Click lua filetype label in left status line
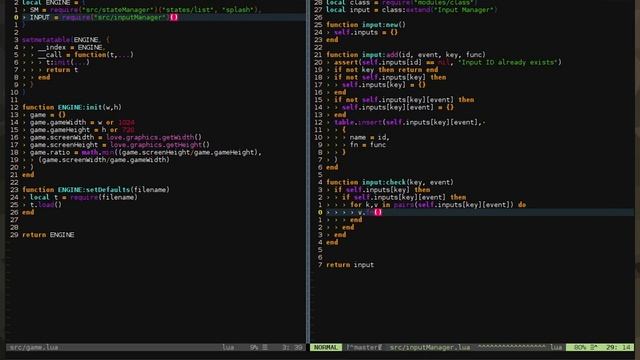Screen dimensions: 640x360 [228, 347]
